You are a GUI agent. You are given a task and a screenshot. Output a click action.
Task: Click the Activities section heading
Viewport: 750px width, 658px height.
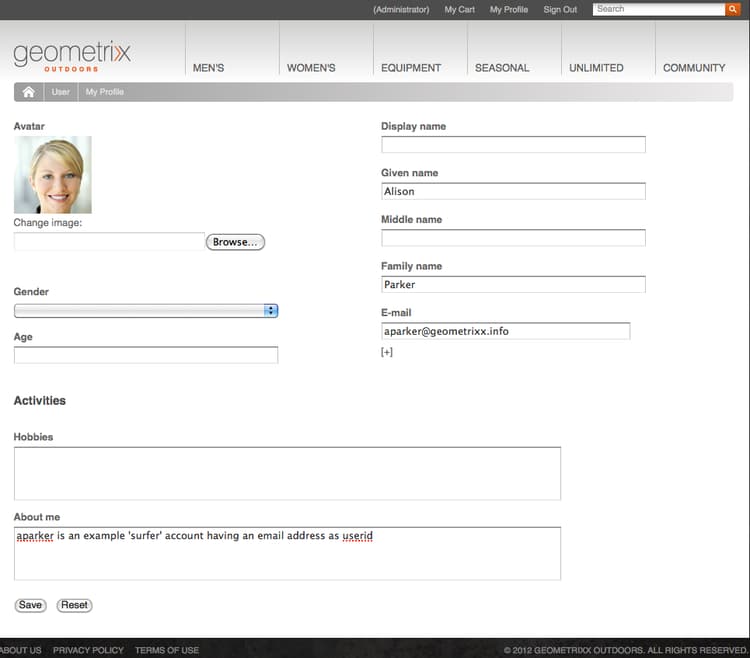click(40, 401)
